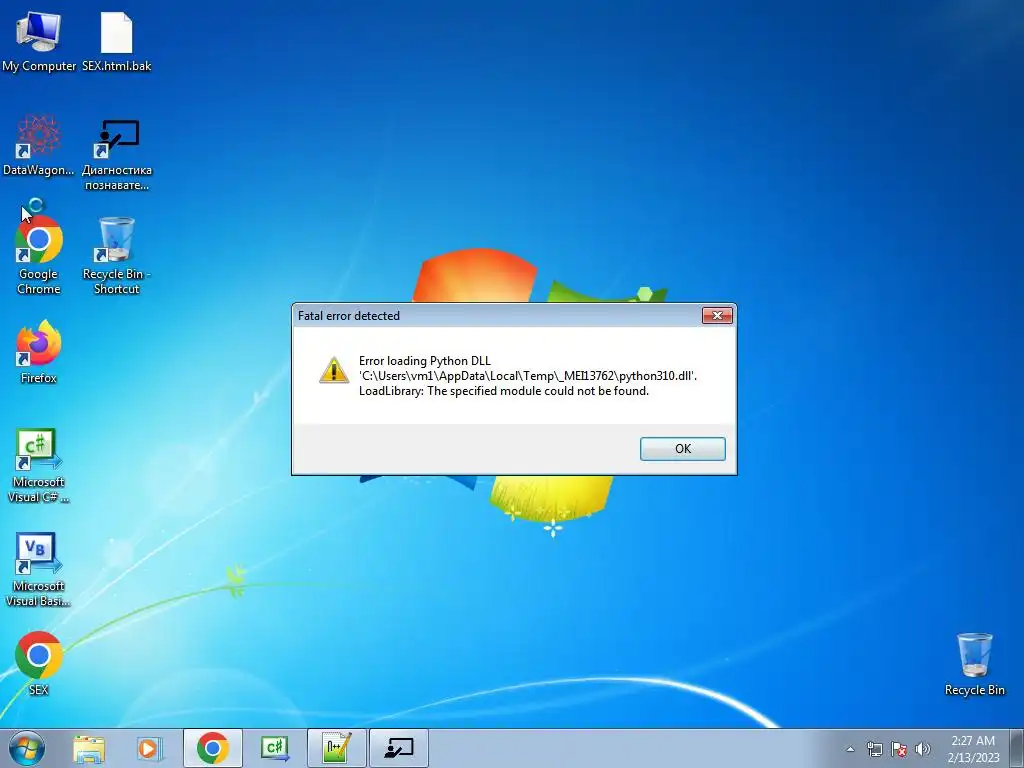
Task: Select the Firefox desktop shortcut
Action: pos(39,352)
